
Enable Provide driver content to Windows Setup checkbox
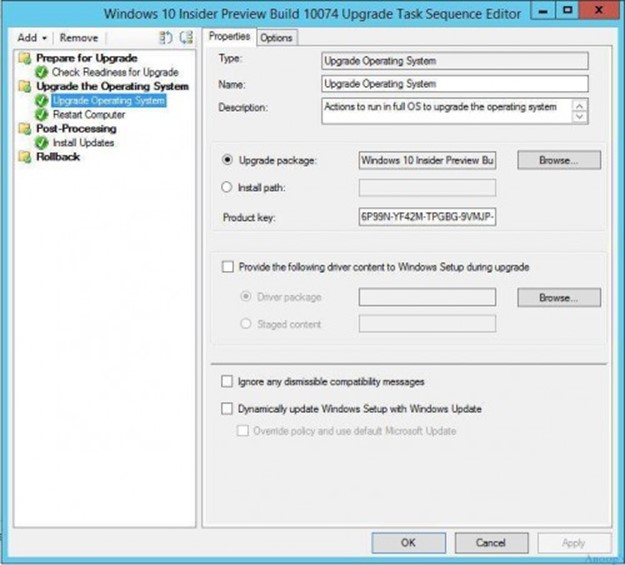pyautogui.click(x=228, y=267)
